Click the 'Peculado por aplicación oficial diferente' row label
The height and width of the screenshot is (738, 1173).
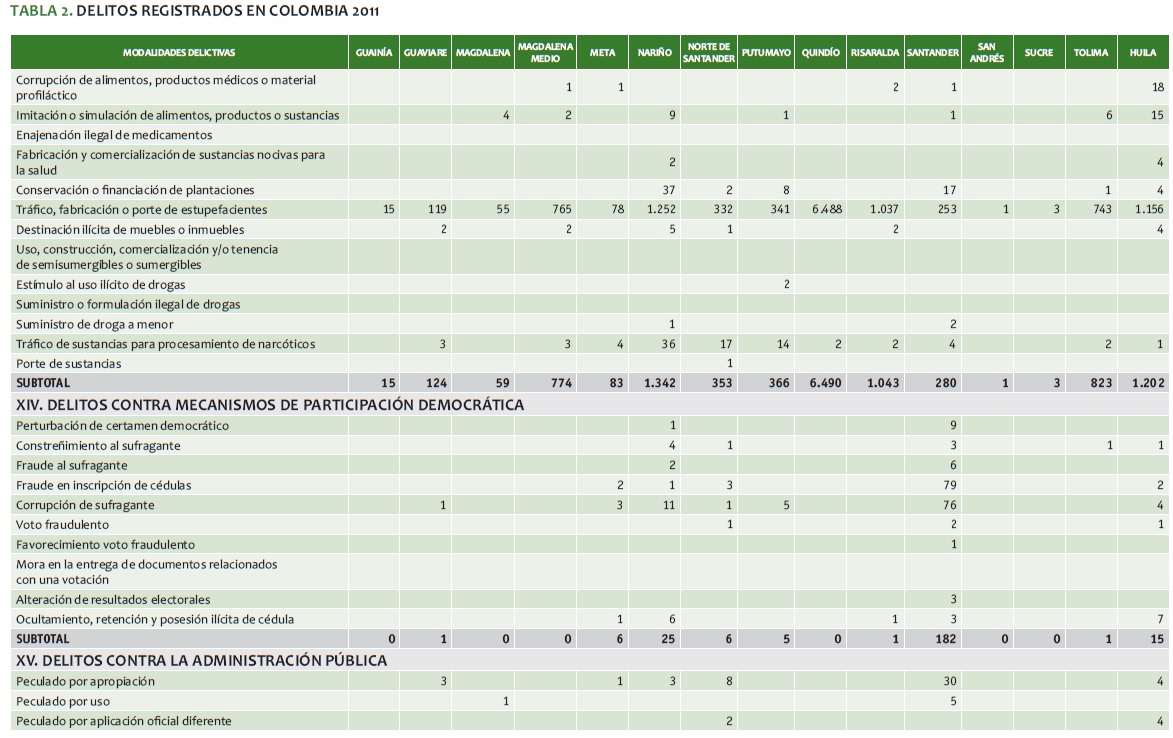point(128,721)
